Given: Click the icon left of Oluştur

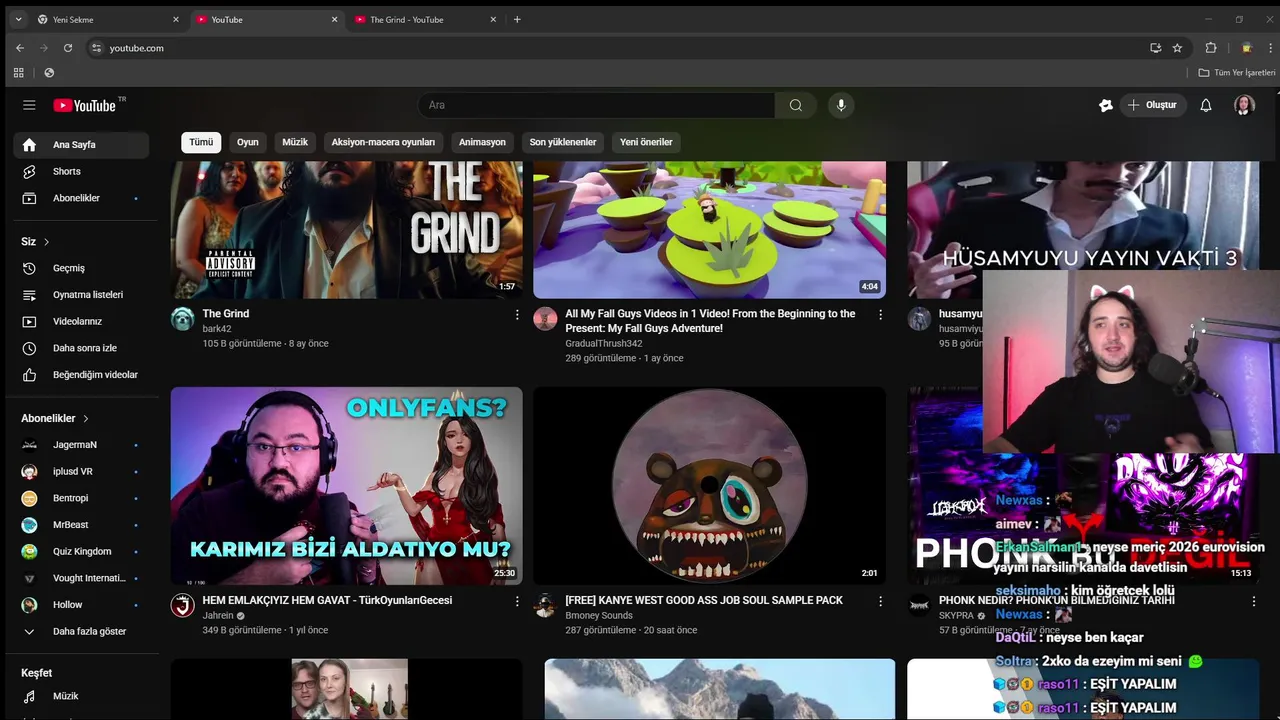Looking at the screenshot, I should [1105, 105].
